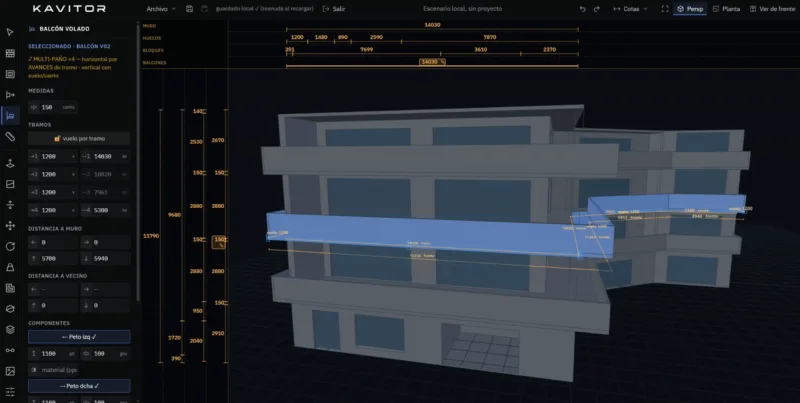Screen dimensions: 800x403
Task: Select the linked nodes tool icon
Action: pos(10,350)
